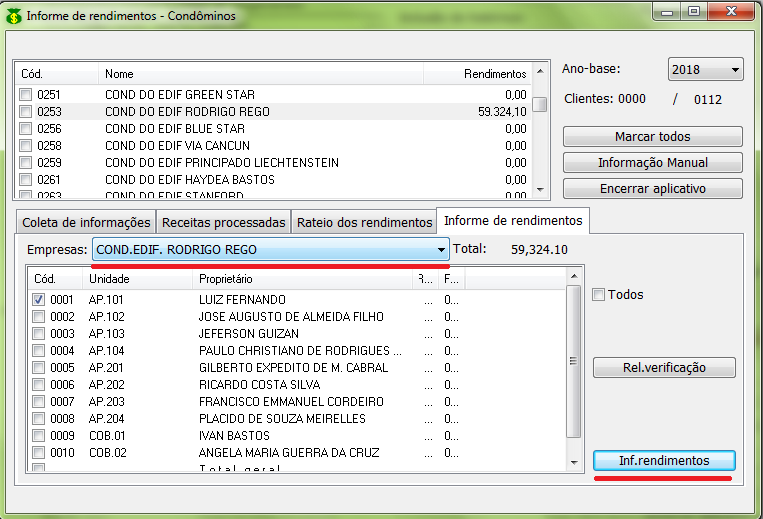Viewport: 763px width, 519px height.
Task: Select the Rateio dos rendimentos tab
Action: pos(363,222)
